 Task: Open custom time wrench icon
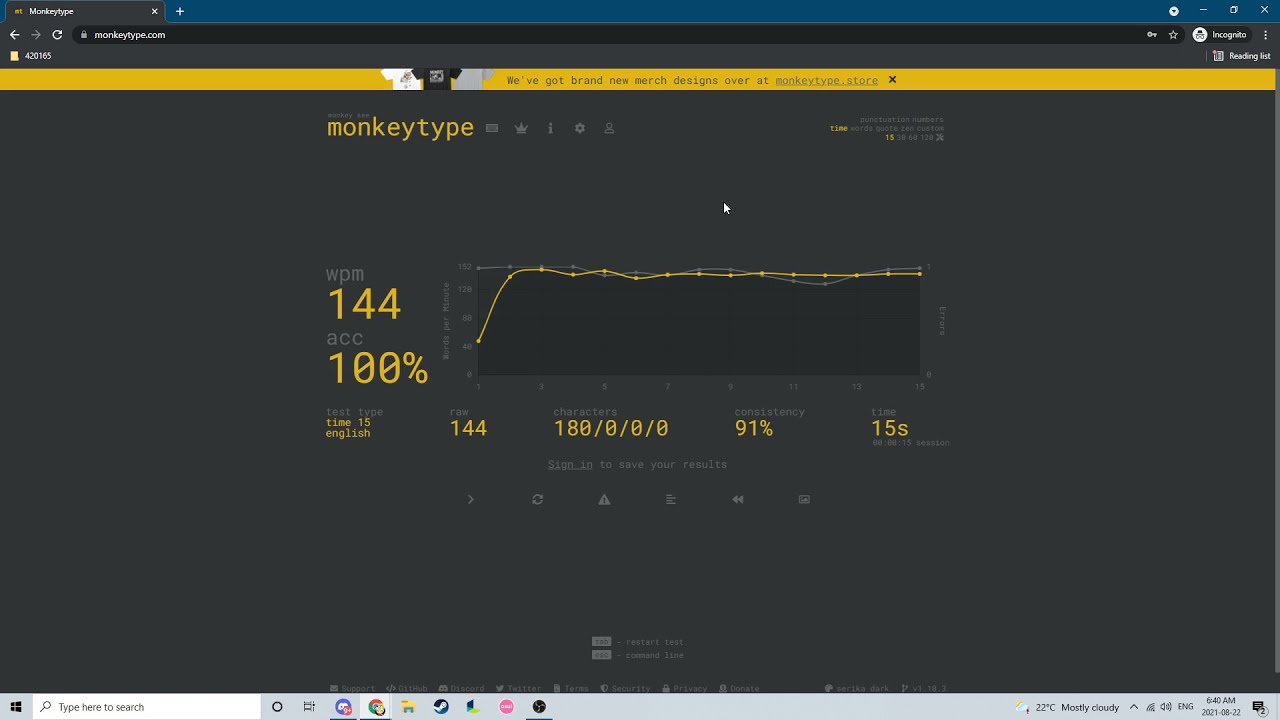[x=939, y=137]
